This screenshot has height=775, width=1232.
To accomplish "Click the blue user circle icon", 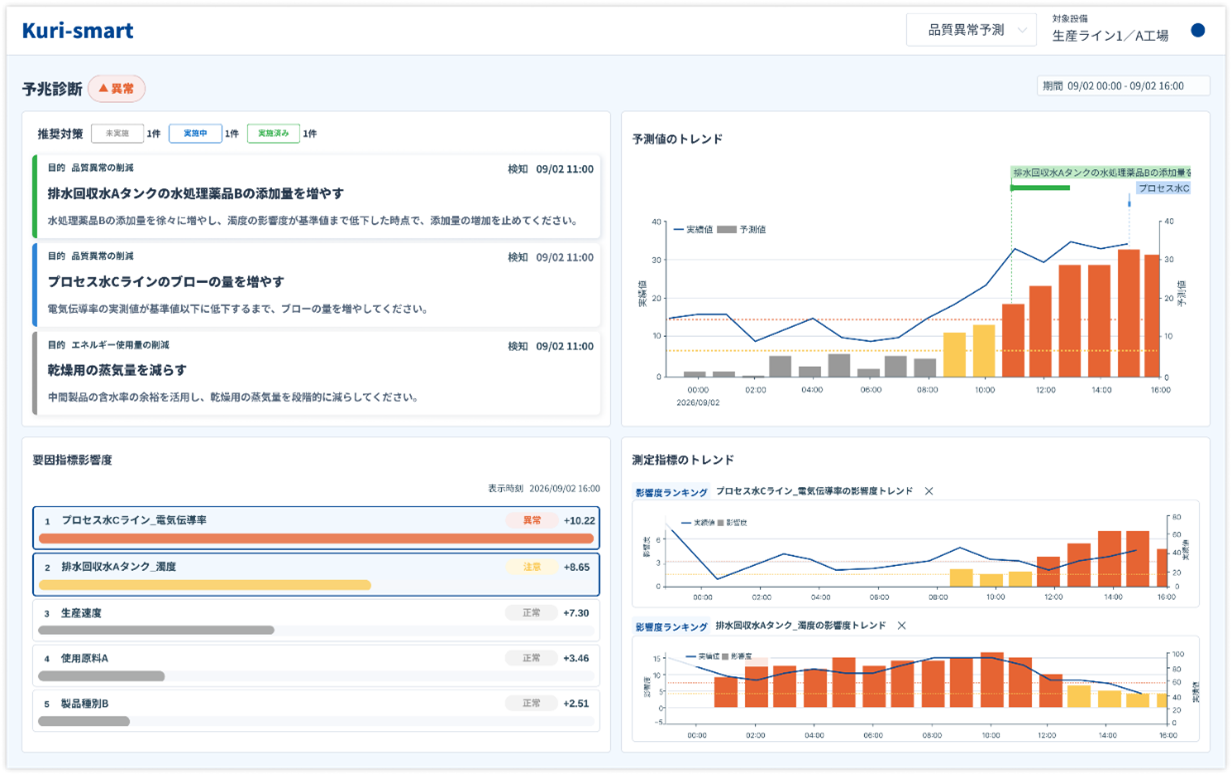I will (x=1198, y=30).
